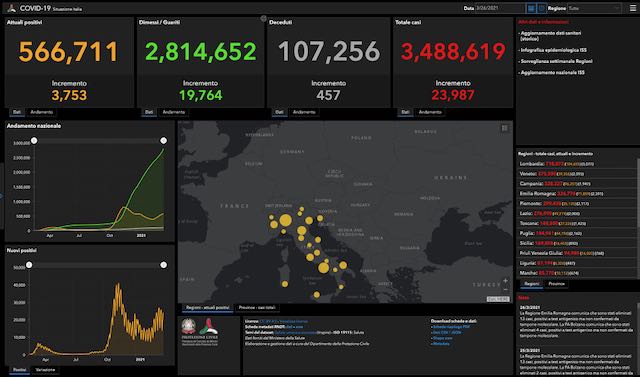Image resolution: width=640 pixels, height=377 pixels.
Task: Open the map legend grid icon
Action: [505, 128]
